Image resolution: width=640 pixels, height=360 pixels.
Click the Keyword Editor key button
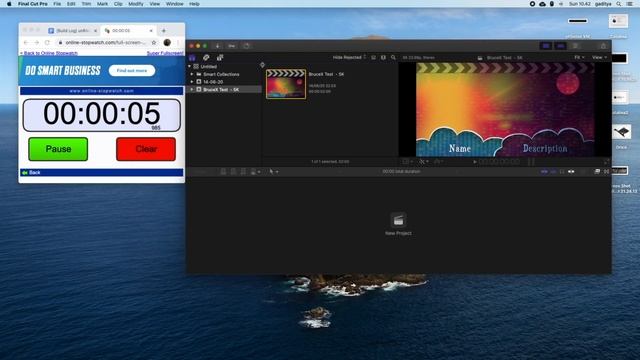point(231,46)
